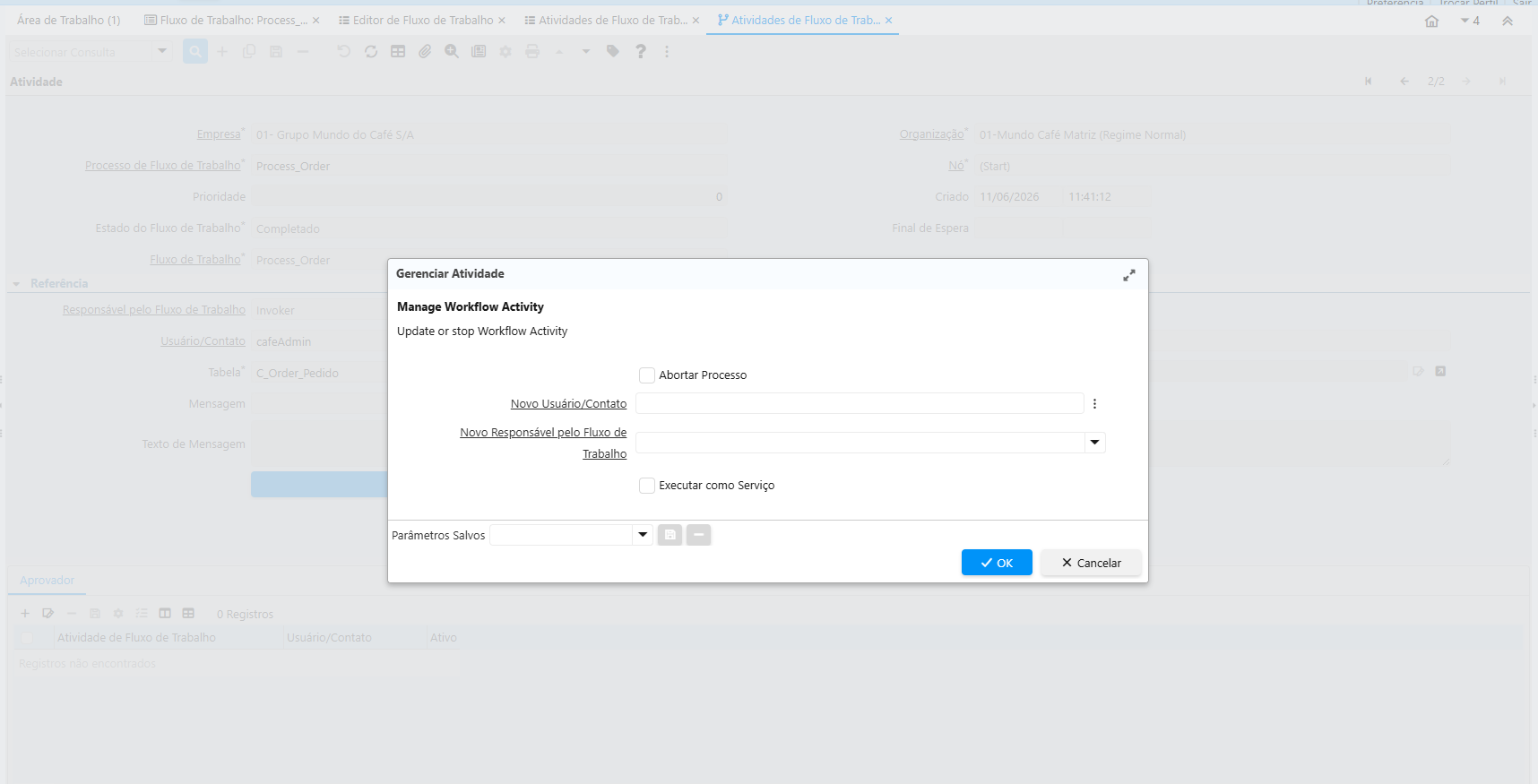
Task: Collapse the Referência section
Action: pos(16,284)
